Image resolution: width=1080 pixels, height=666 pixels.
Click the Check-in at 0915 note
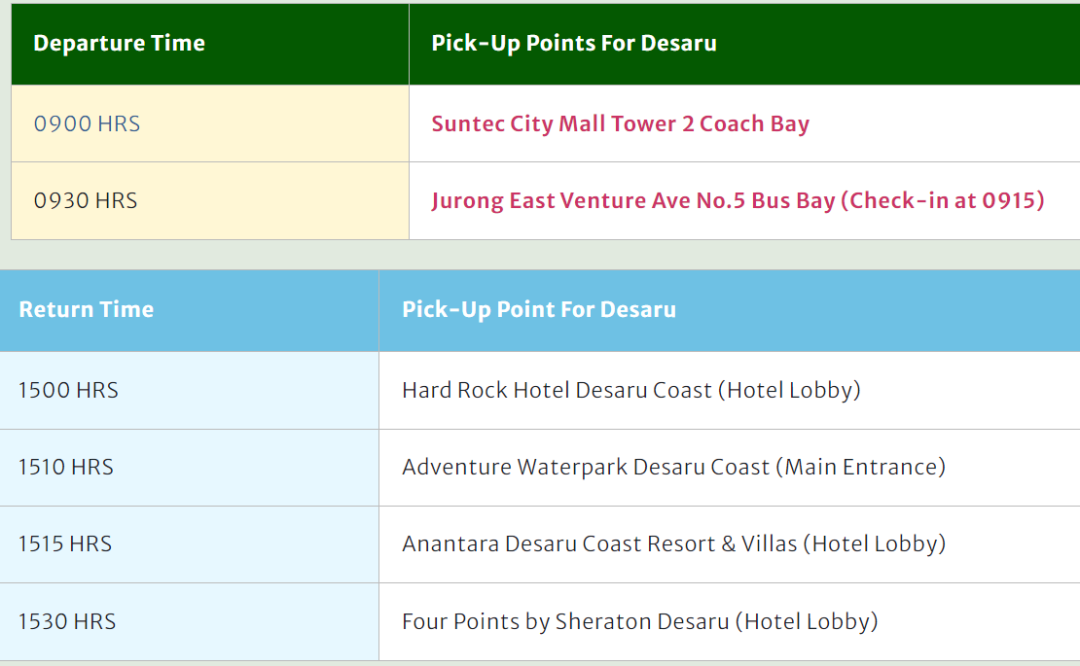pos(946,200)
